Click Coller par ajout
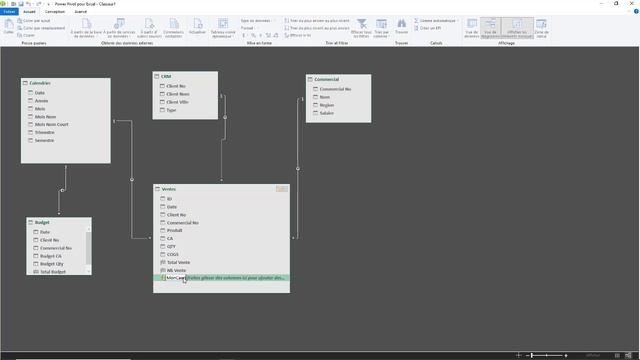The width and height of the screenshot is (640, 360). [x=34, y=20]
